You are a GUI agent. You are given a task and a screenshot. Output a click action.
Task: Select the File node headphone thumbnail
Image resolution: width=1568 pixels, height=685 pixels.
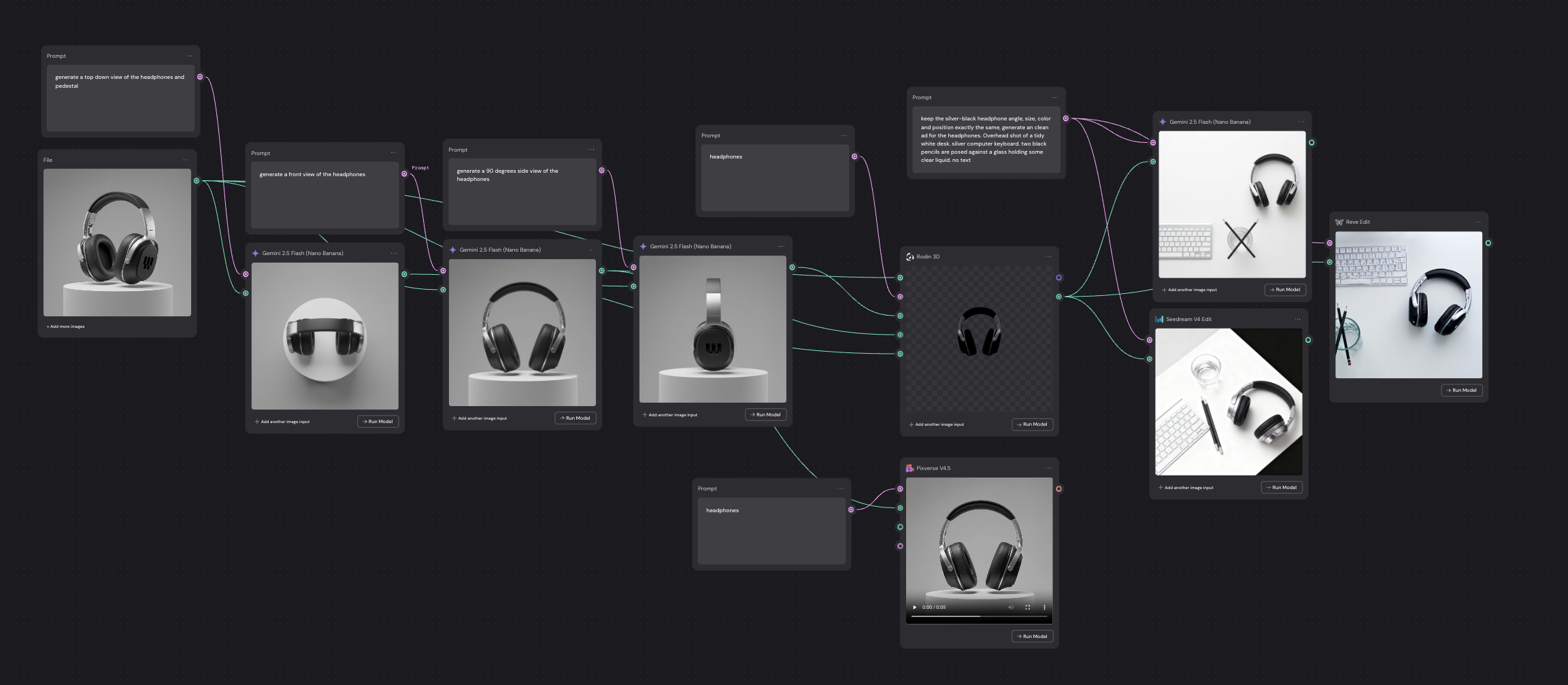(x=117, y=242)
